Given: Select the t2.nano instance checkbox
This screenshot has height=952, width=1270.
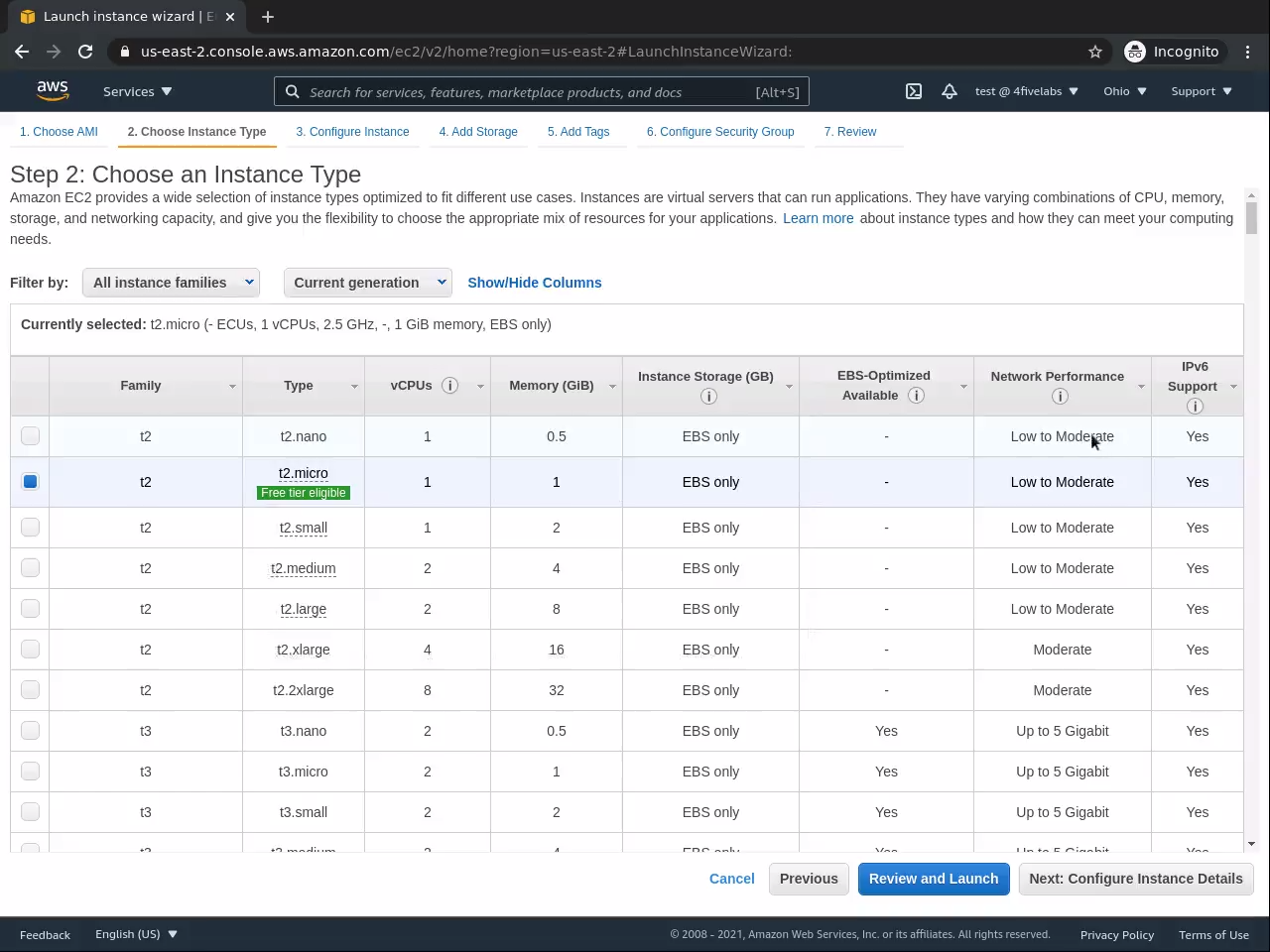Looking at the screenshot, I should tap(31, 436).
